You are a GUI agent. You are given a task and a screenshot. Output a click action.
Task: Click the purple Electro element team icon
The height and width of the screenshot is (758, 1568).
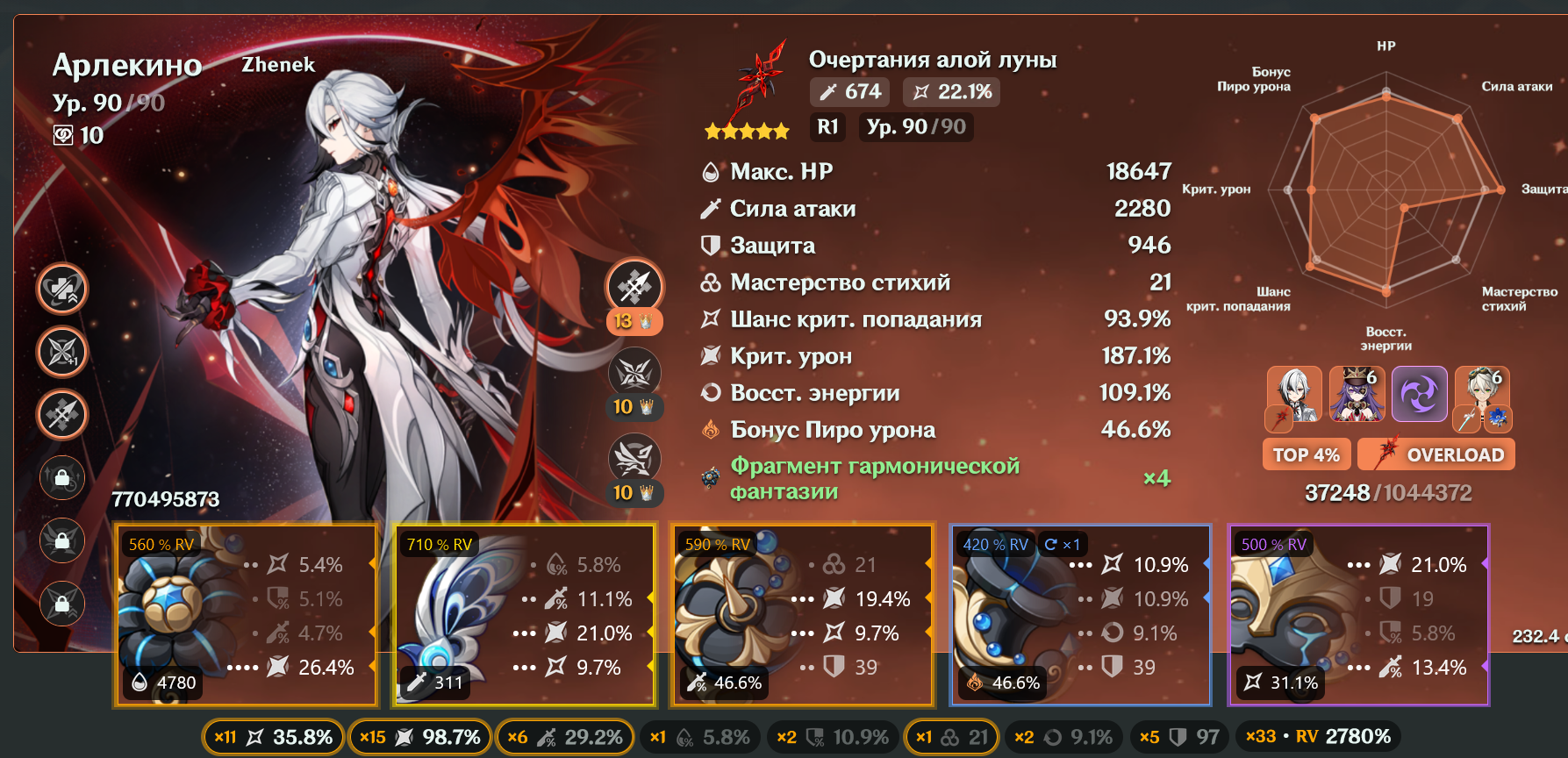coord(1420,394)
